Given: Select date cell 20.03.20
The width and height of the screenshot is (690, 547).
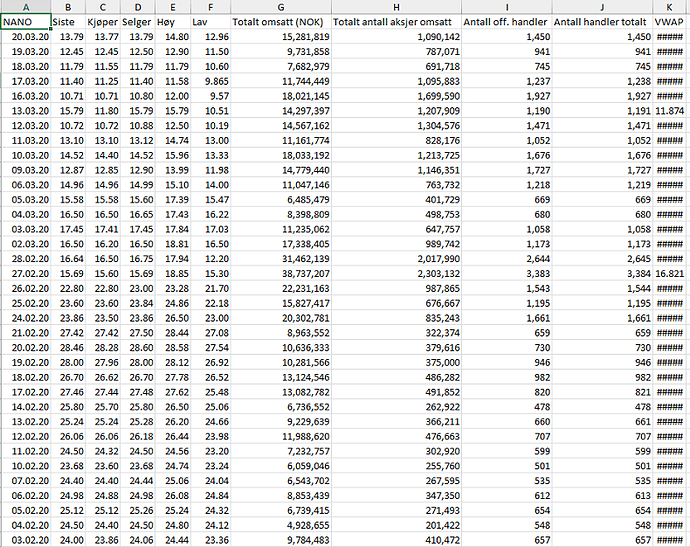Looking at the screenshot, I should tap(26, 37).
